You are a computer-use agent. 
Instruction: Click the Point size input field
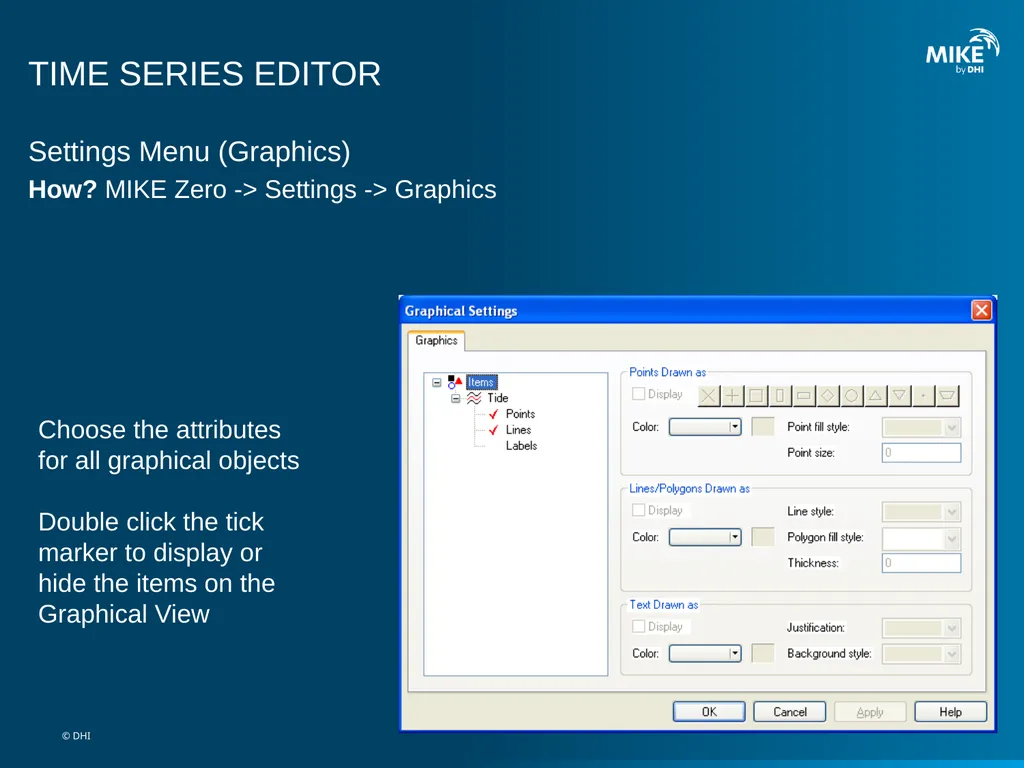click(x=921, y=453)
